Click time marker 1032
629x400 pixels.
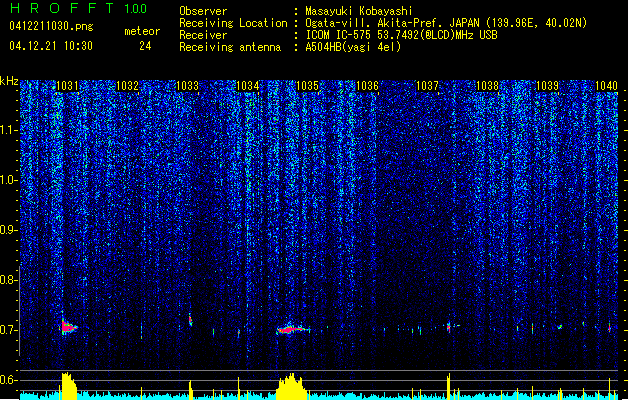click(127, 86)
